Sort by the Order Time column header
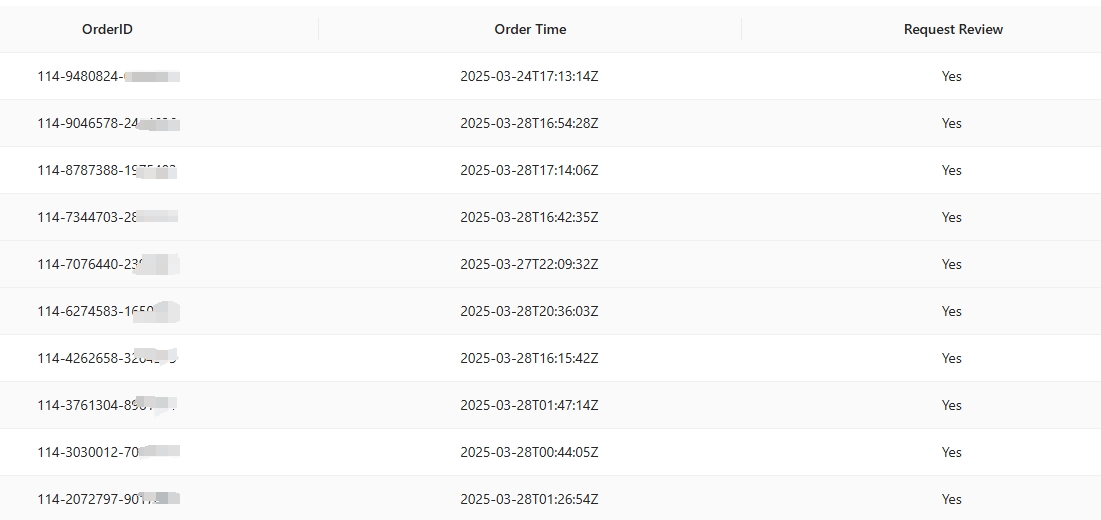This screenshot has width=1101, height=520. [x=530, y=29]
